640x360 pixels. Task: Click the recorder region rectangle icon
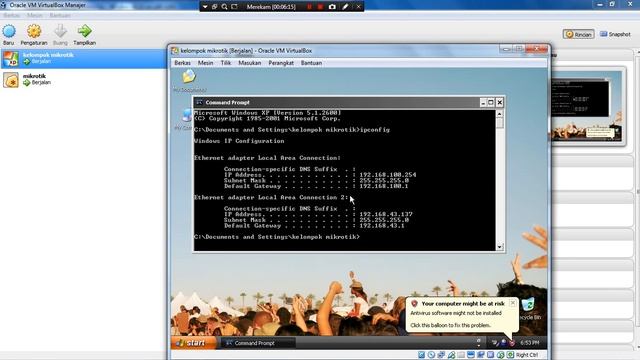click(234, 7)
